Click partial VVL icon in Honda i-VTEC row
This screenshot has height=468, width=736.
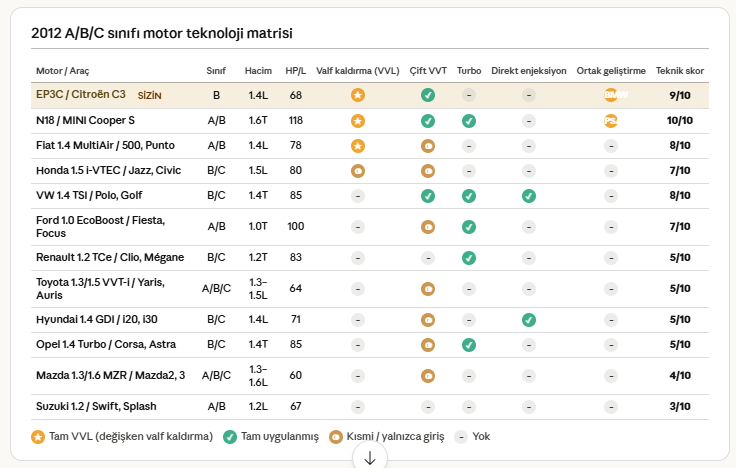click(357, 170)
